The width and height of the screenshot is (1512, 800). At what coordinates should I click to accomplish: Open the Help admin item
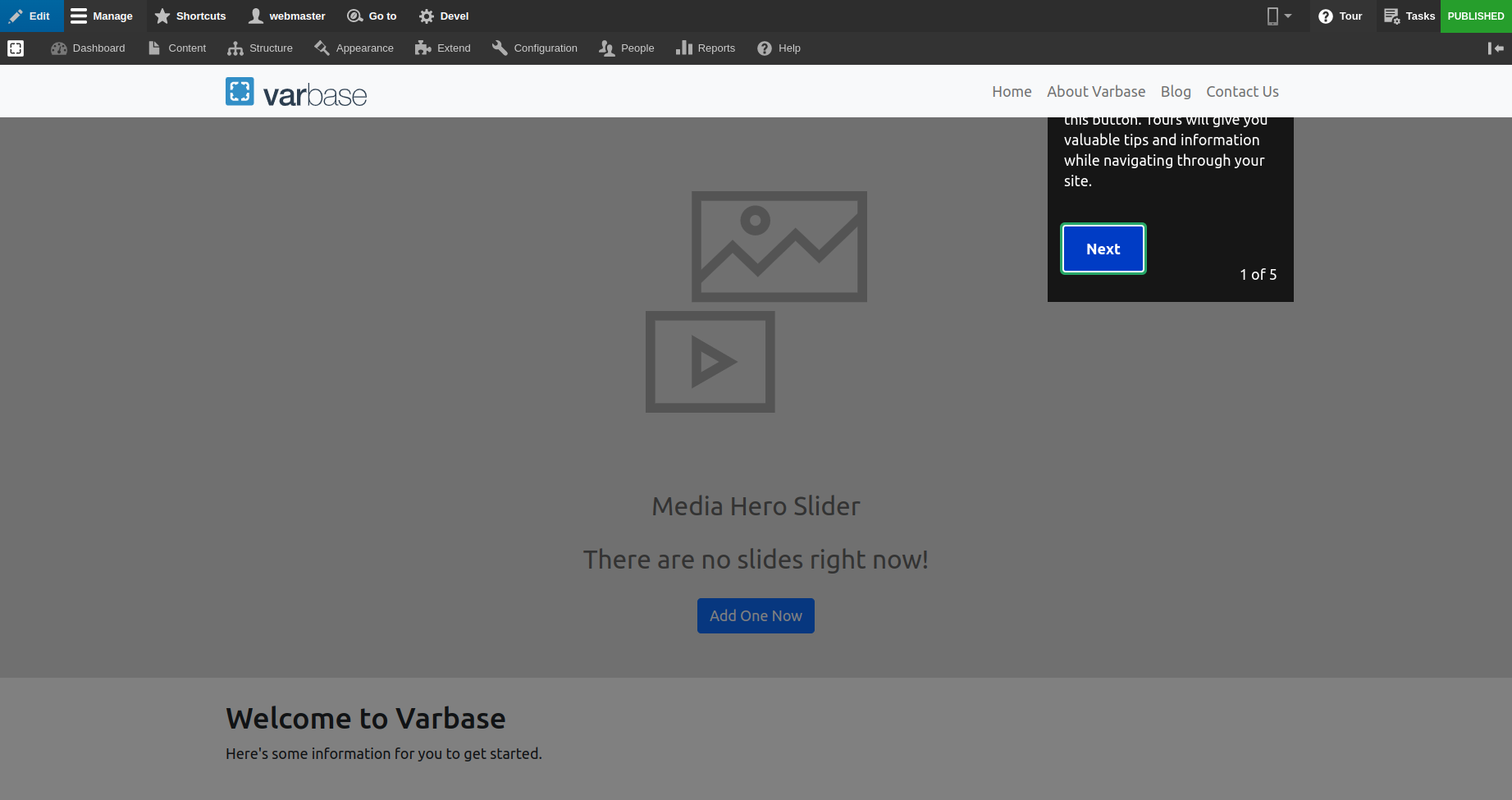pyautogui.click(x=779, y=48)
